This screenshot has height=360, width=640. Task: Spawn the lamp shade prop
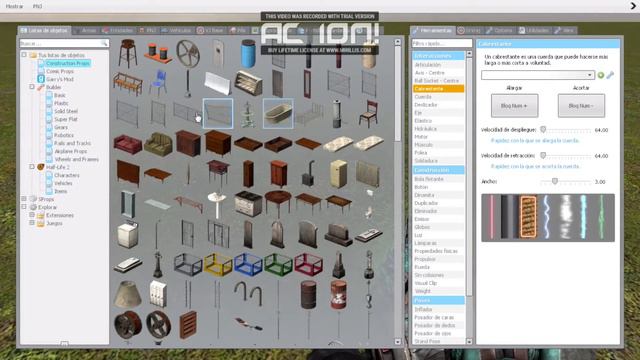coord(128,294)
